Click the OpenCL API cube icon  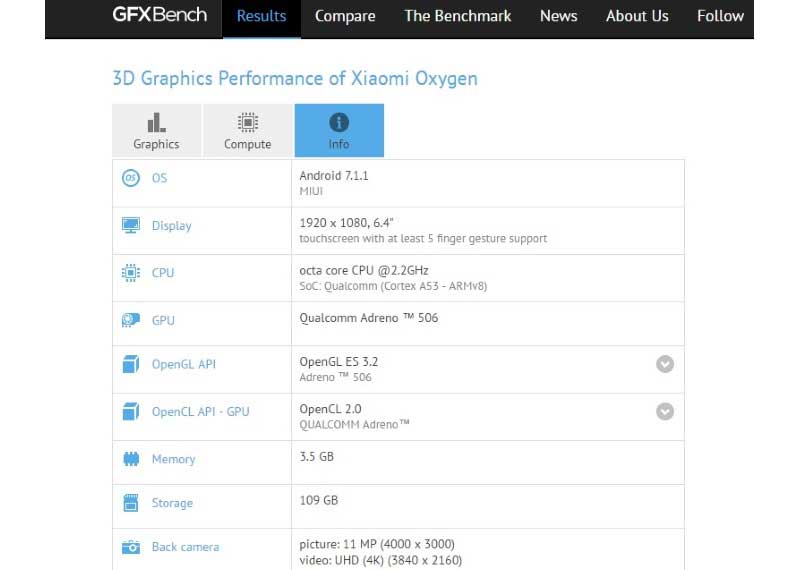pos(131,411)
